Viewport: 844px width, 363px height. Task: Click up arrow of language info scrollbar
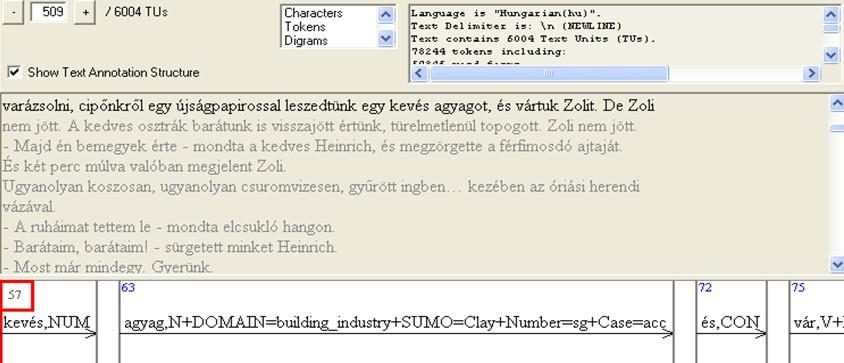tap(831, 14)
